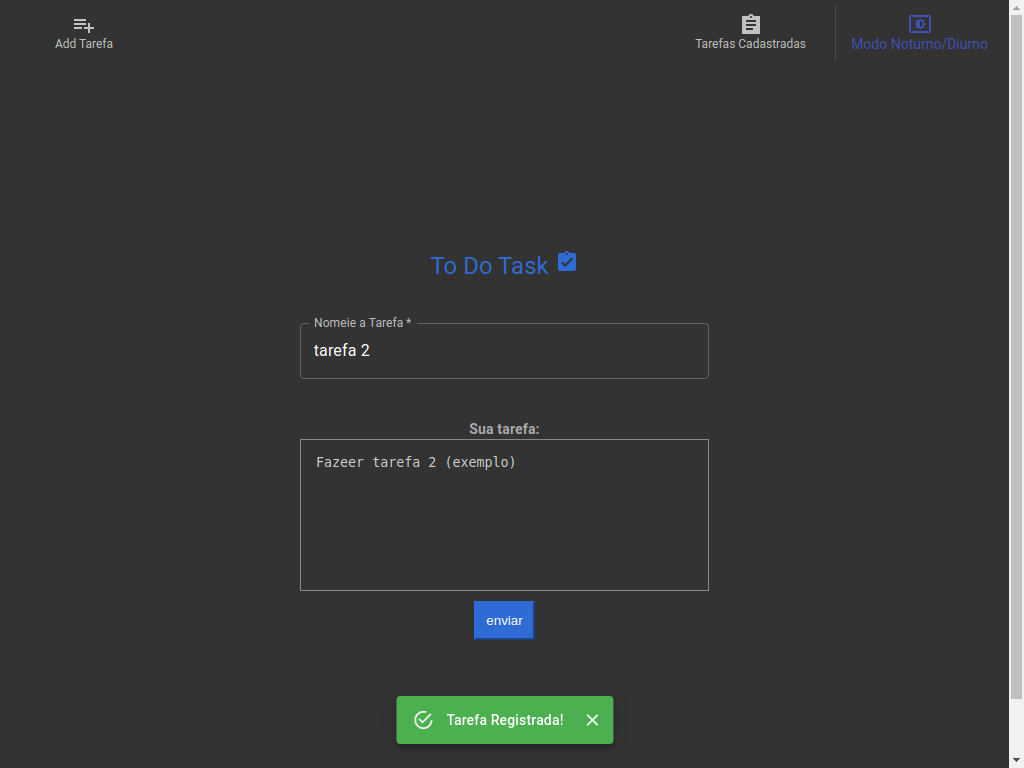Click the scrollbar up arrow

pyautogui.click(x=1017, y=6)
